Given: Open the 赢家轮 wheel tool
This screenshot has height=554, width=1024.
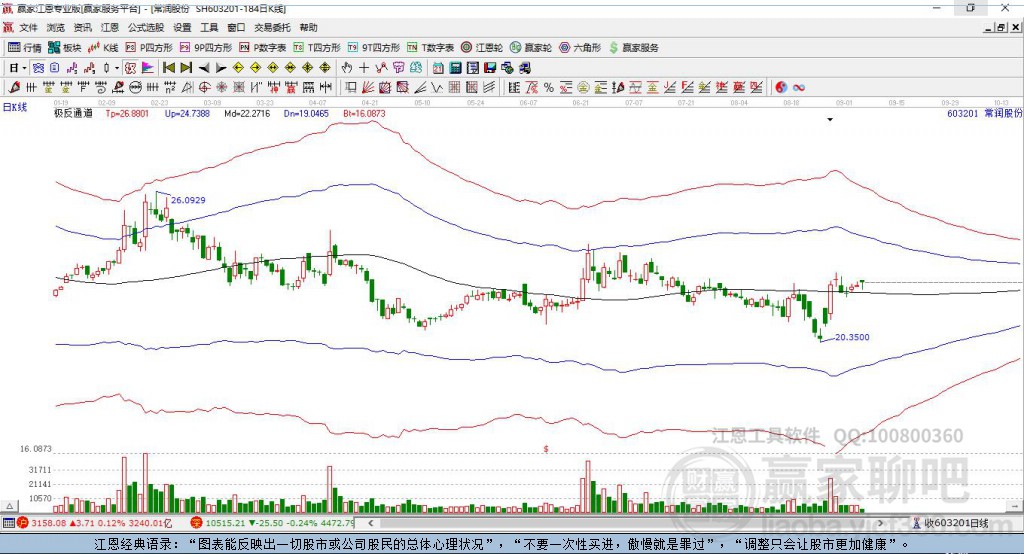Looking at the screenshot, I should pos(531,48).
